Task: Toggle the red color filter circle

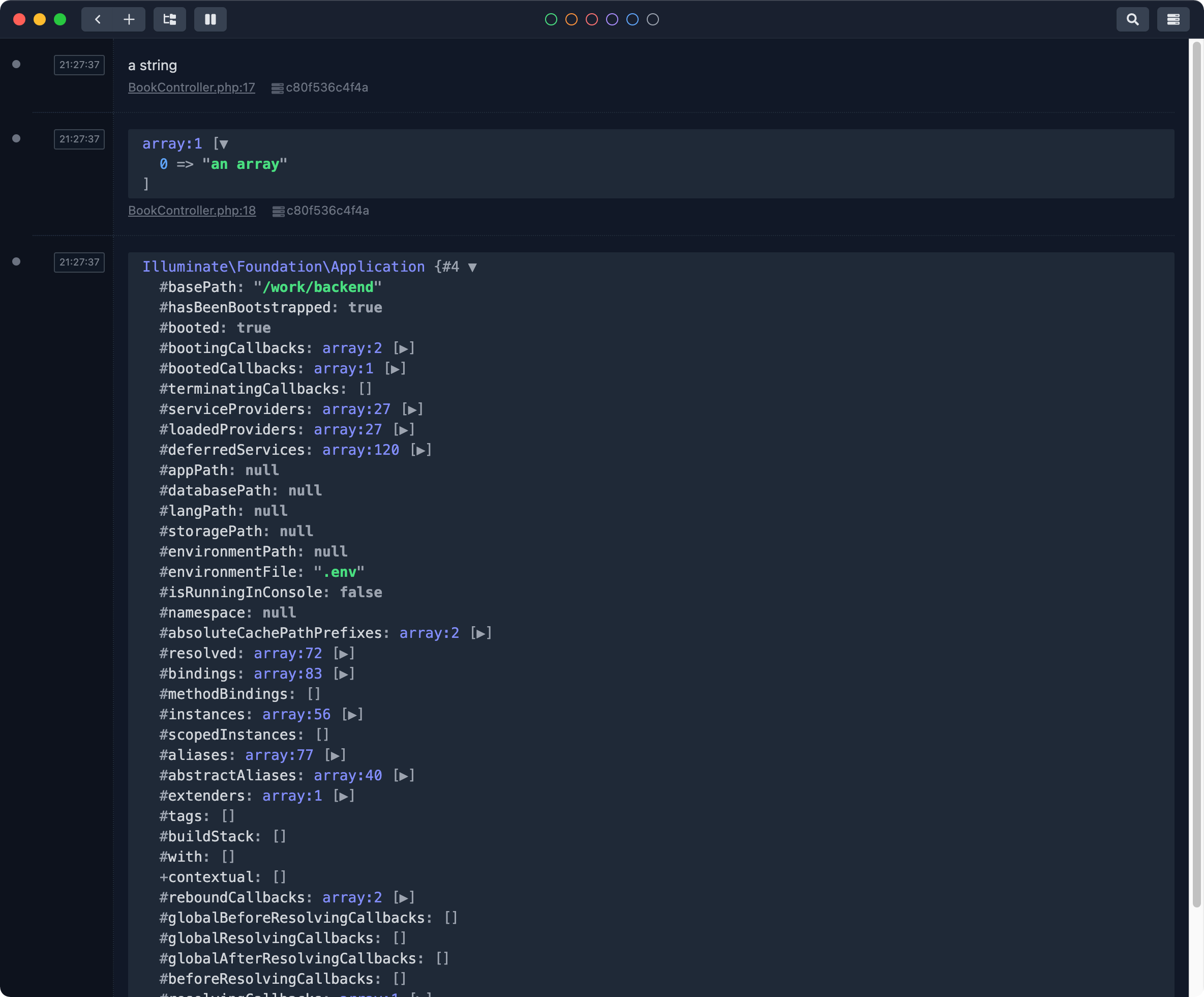Action: (591, 19)
